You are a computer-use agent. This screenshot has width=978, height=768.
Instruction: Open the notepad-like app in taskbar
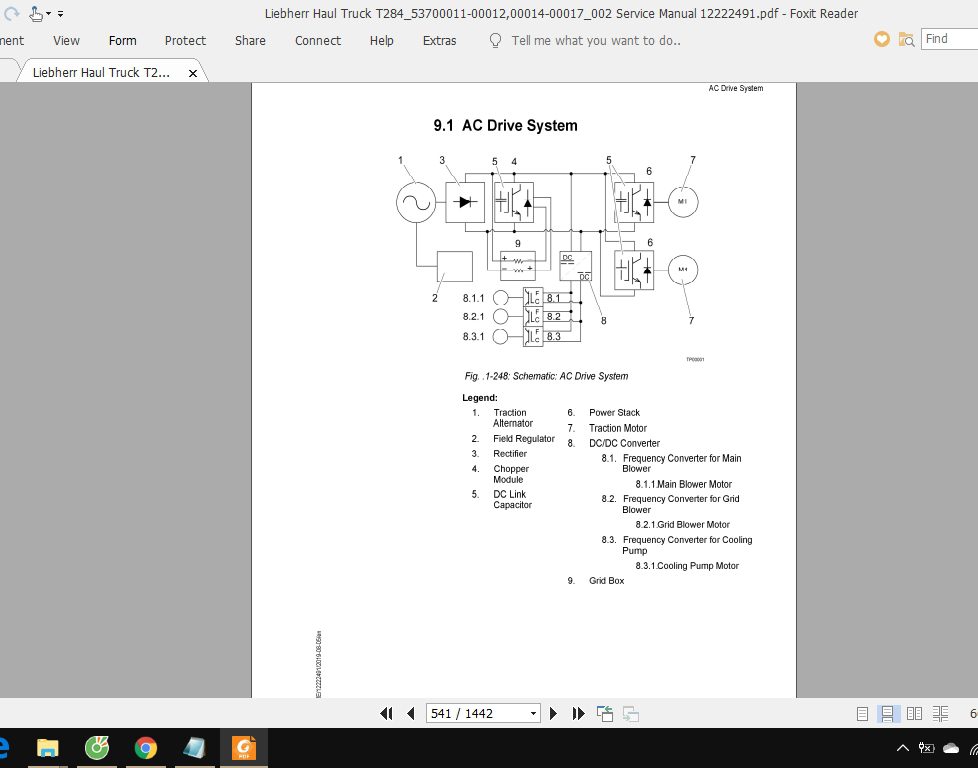click(195, 747)
